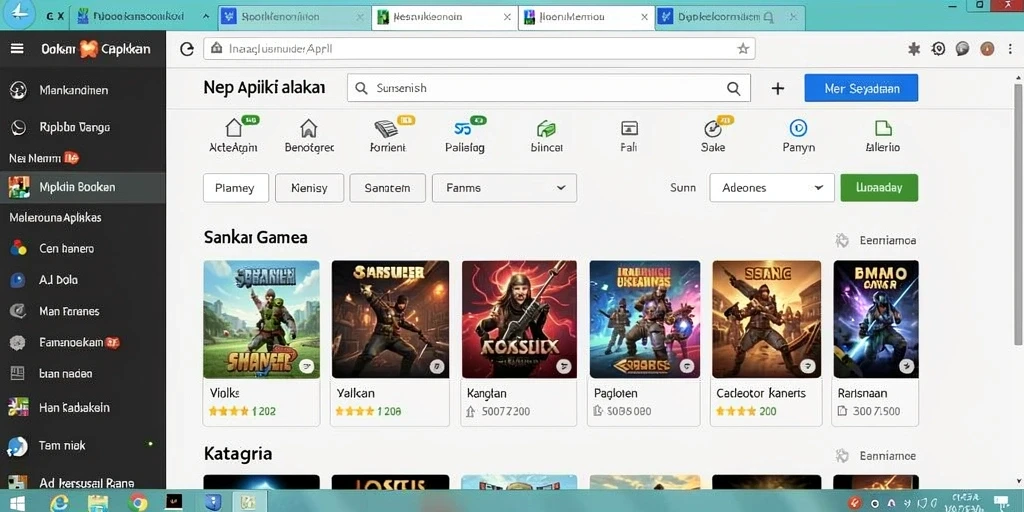Click the Mer Seyadman blue button

[861, 88]
